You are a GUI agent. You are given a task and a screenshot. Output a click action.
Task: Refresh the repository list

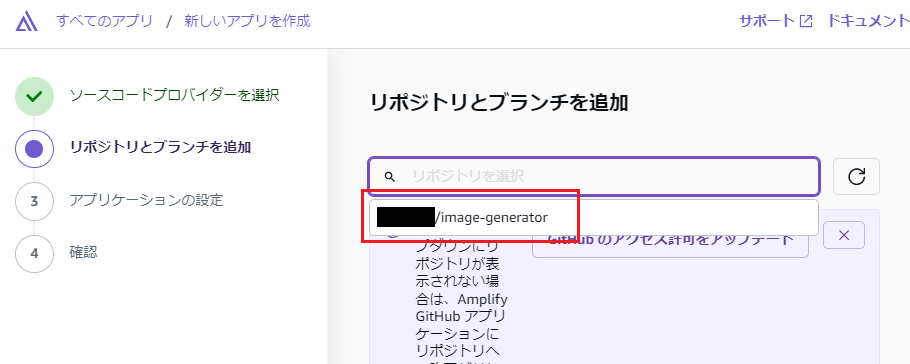coord(857,176)
